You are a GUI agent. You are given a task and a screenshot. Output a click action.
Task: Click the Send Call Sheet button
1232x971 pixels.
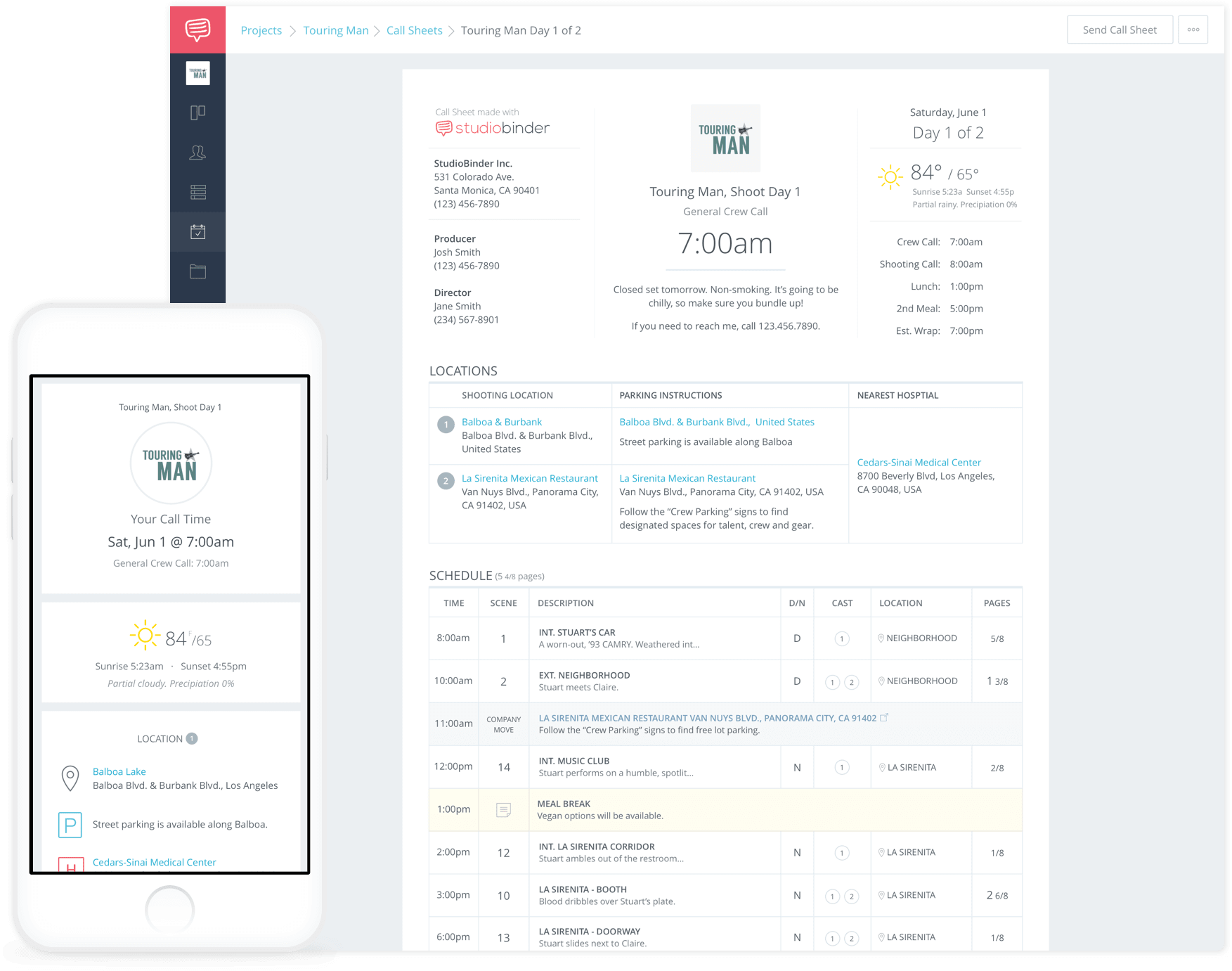coord(1120,30)
